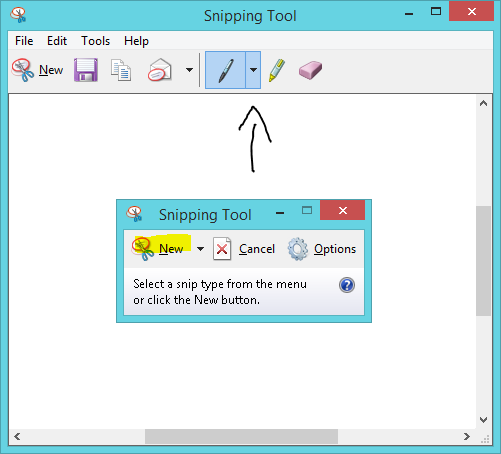Copy the snip using the copy icon
The width and height of the screenshot is (501, 454).
pyautogui.click(x=121, y=70)
